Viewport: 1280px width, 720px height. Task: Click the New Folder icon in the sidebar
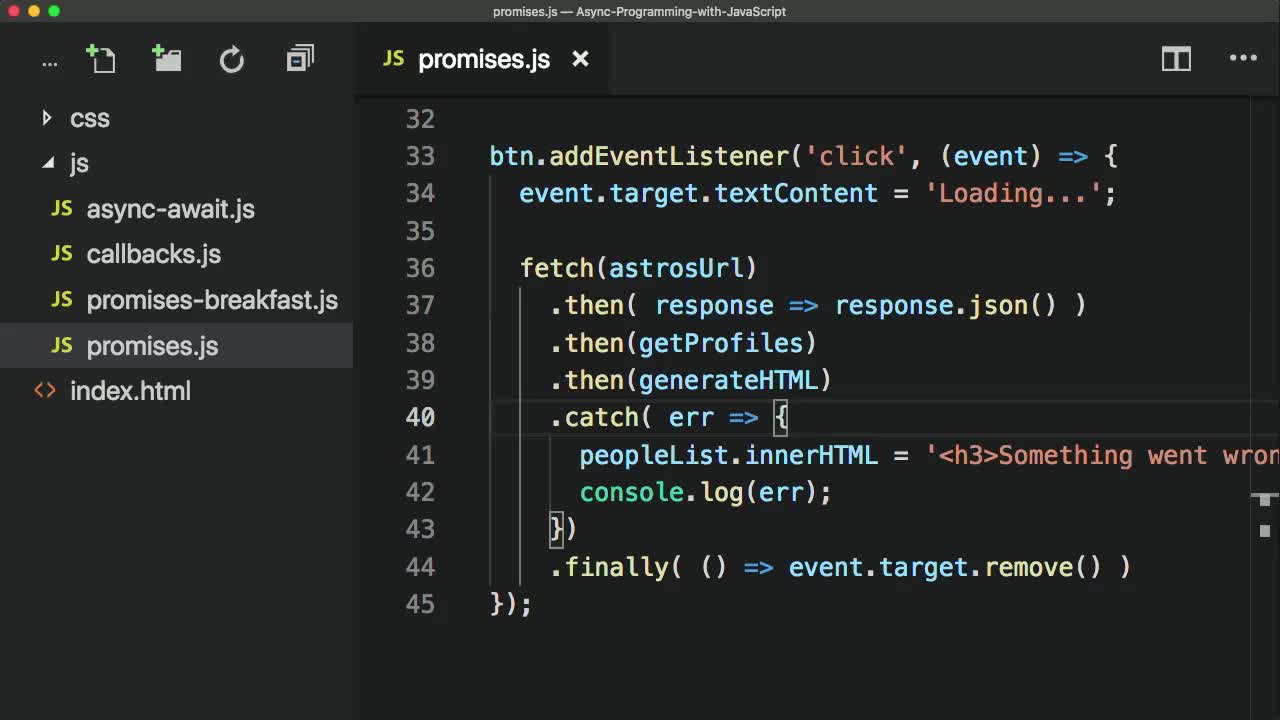pos(166,58)
